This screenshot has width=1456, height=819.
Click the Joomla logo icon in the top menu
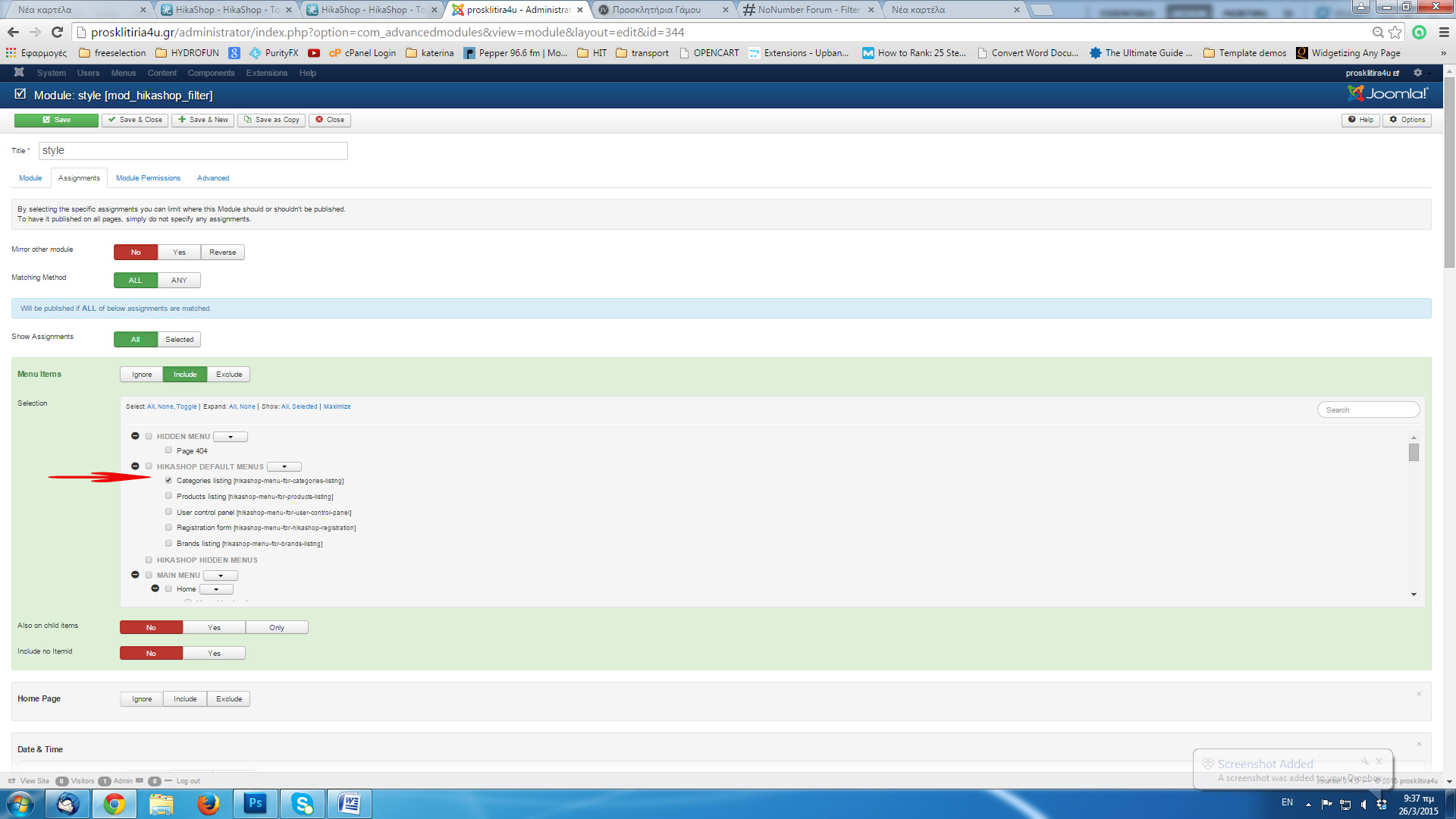click(x=19, y=73)
